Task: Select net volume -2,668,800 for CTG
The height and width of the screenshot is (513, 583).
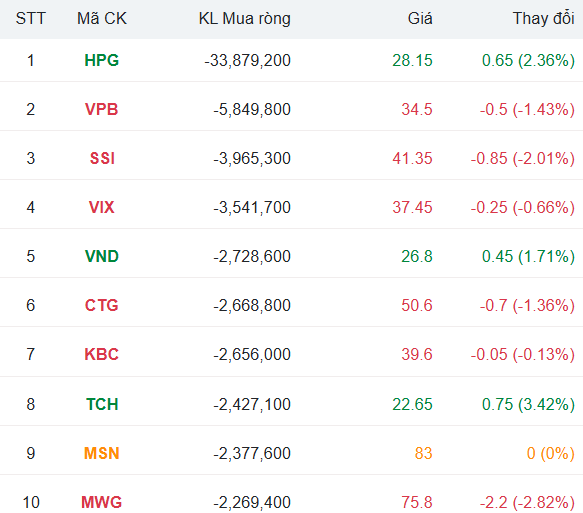Action: 252,305
